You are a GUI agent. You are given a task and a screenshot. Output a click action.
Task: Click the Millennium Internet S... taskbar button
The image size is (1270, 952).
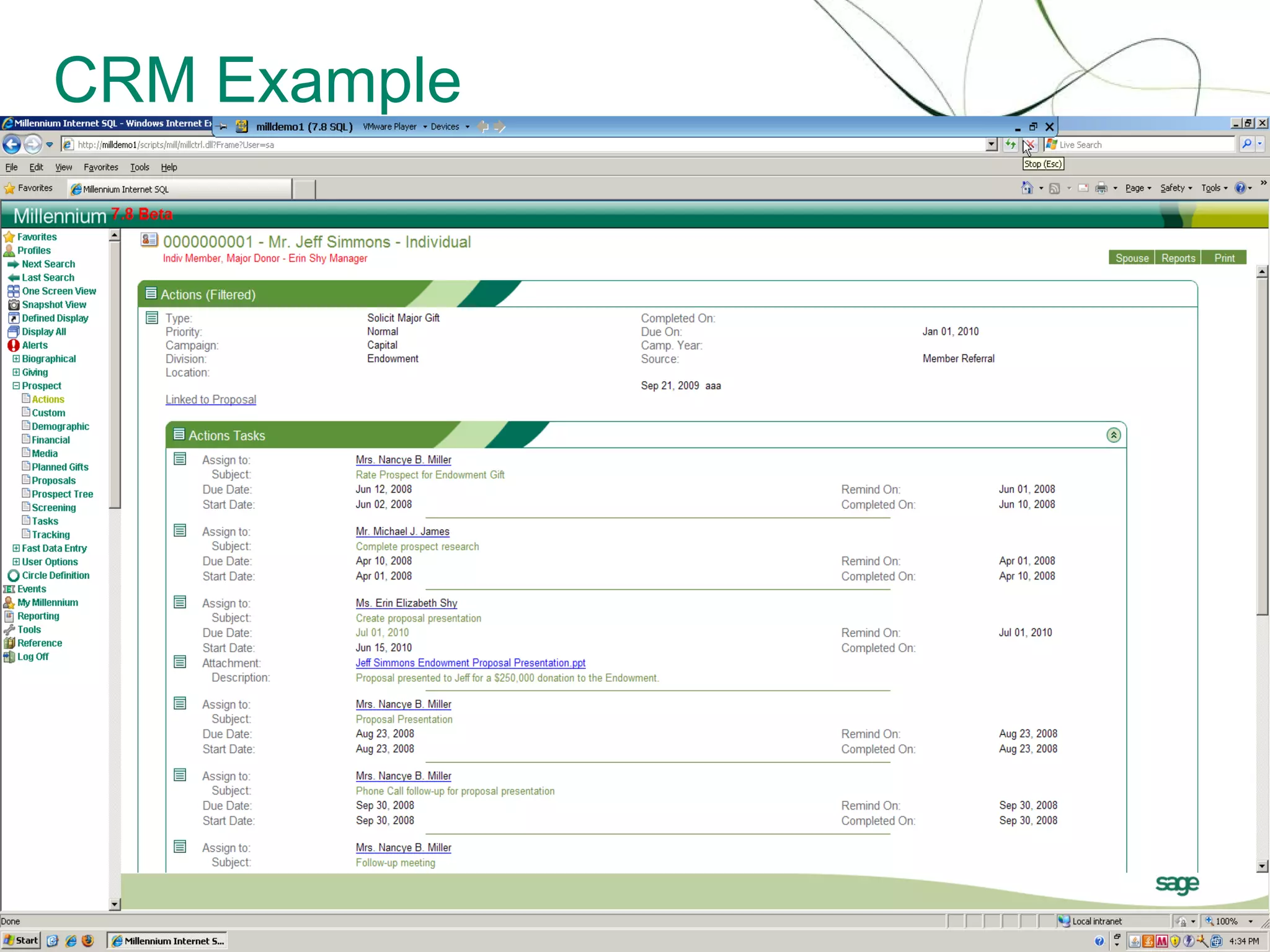click(167, 941)
